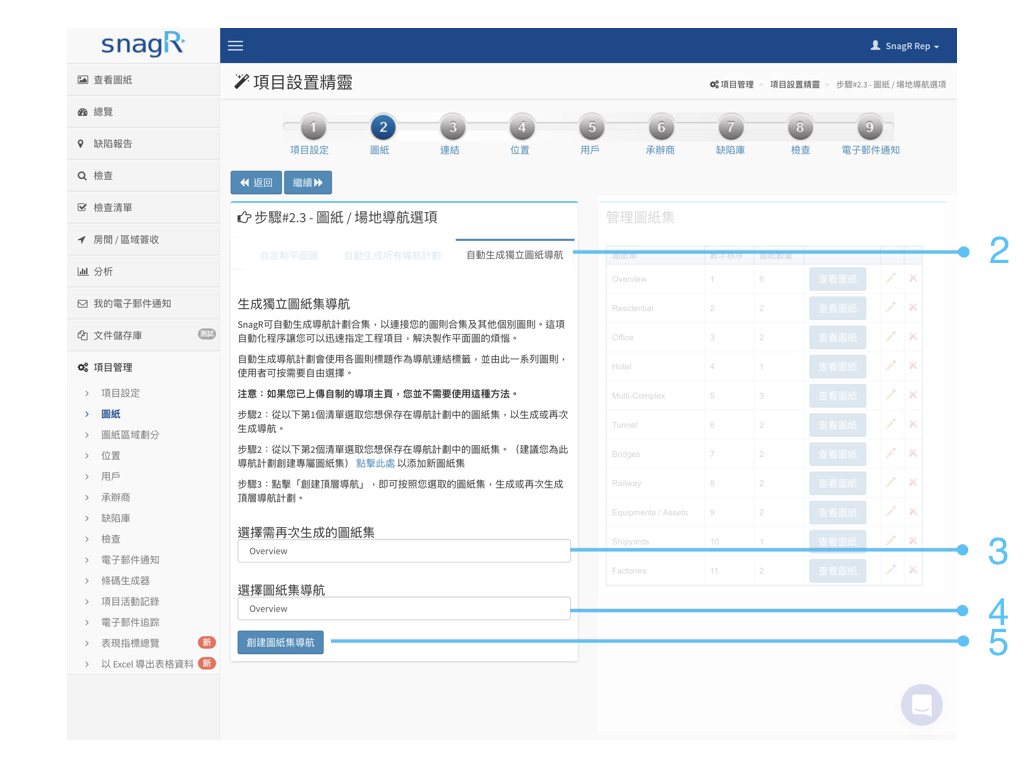Select 條碼生成器 in the sidebar
Screen dimensions: 1024x768
tap(125, 581)
